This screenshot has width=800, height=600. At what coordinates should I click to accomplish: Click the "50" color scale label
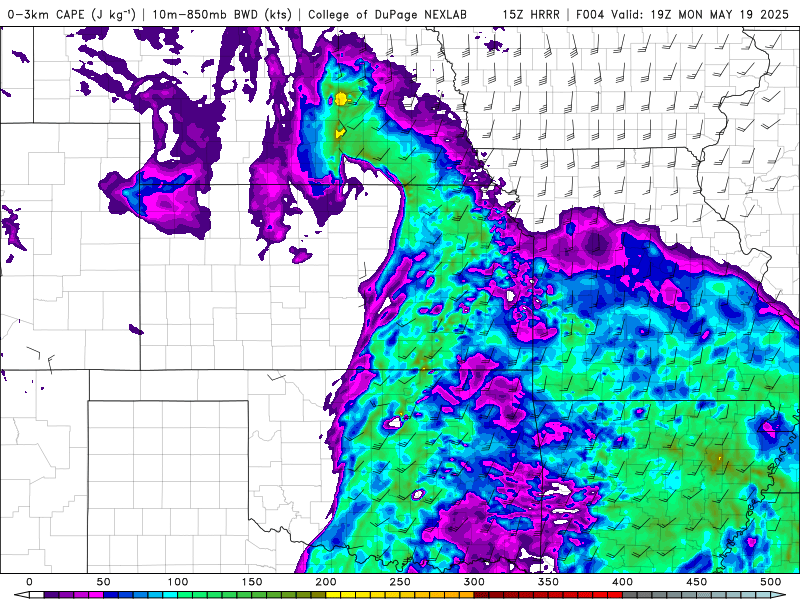(x=104, y=582)
